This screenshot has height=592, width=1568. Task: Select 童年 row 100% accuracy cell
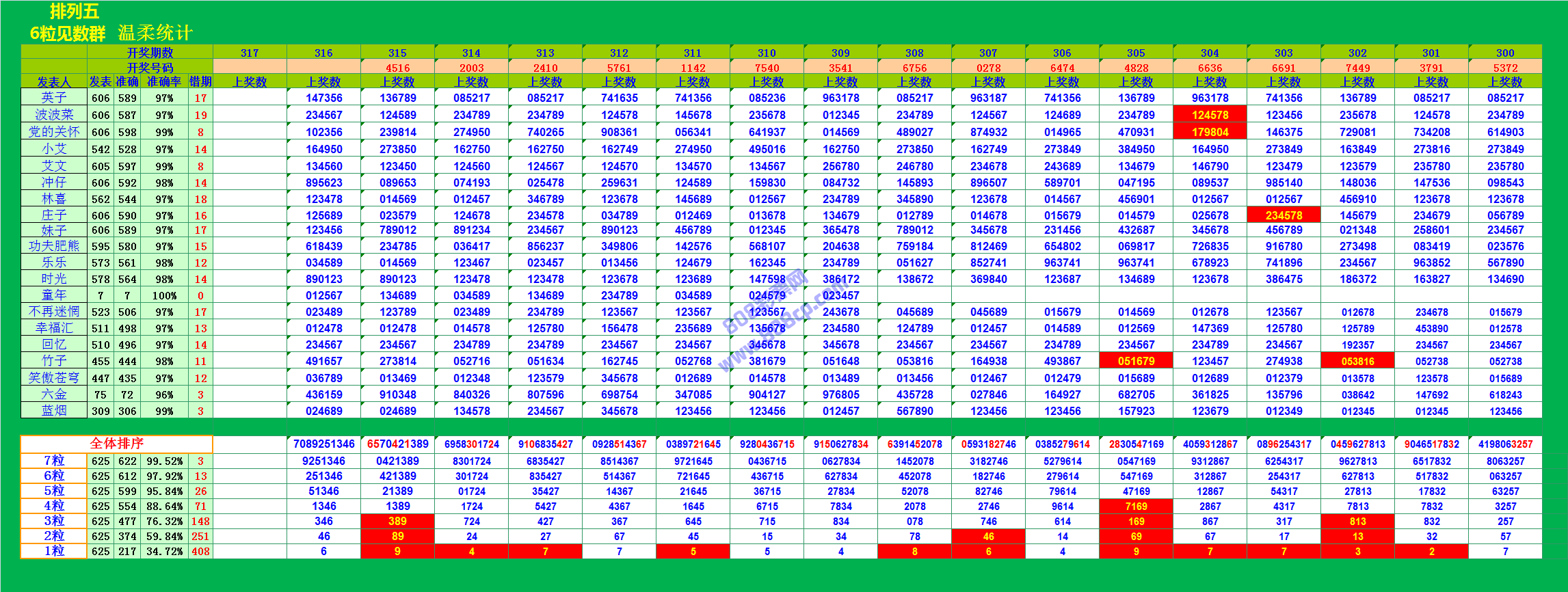click(x=164, y=296)
